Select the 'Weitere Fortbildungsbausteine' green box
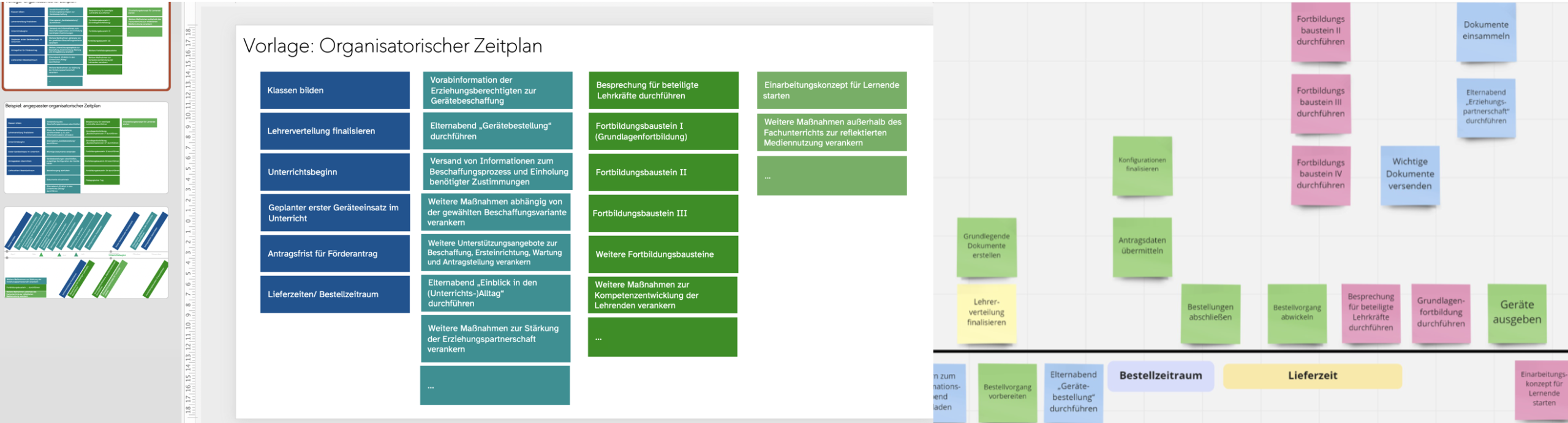 [x=663, y=254]
